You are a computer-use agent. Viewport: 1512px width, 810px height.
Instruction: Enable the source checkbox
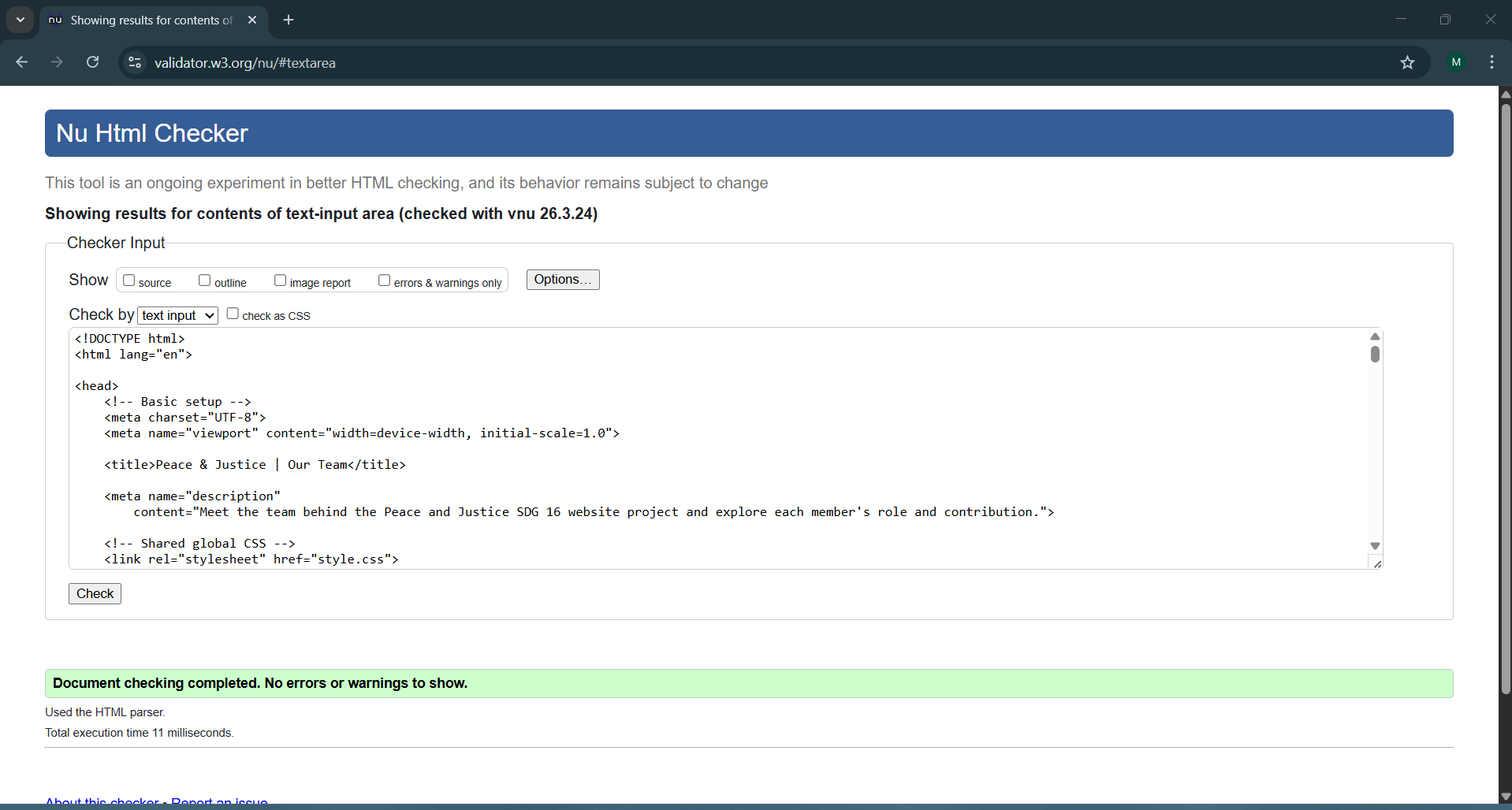(x=128, y=280)
